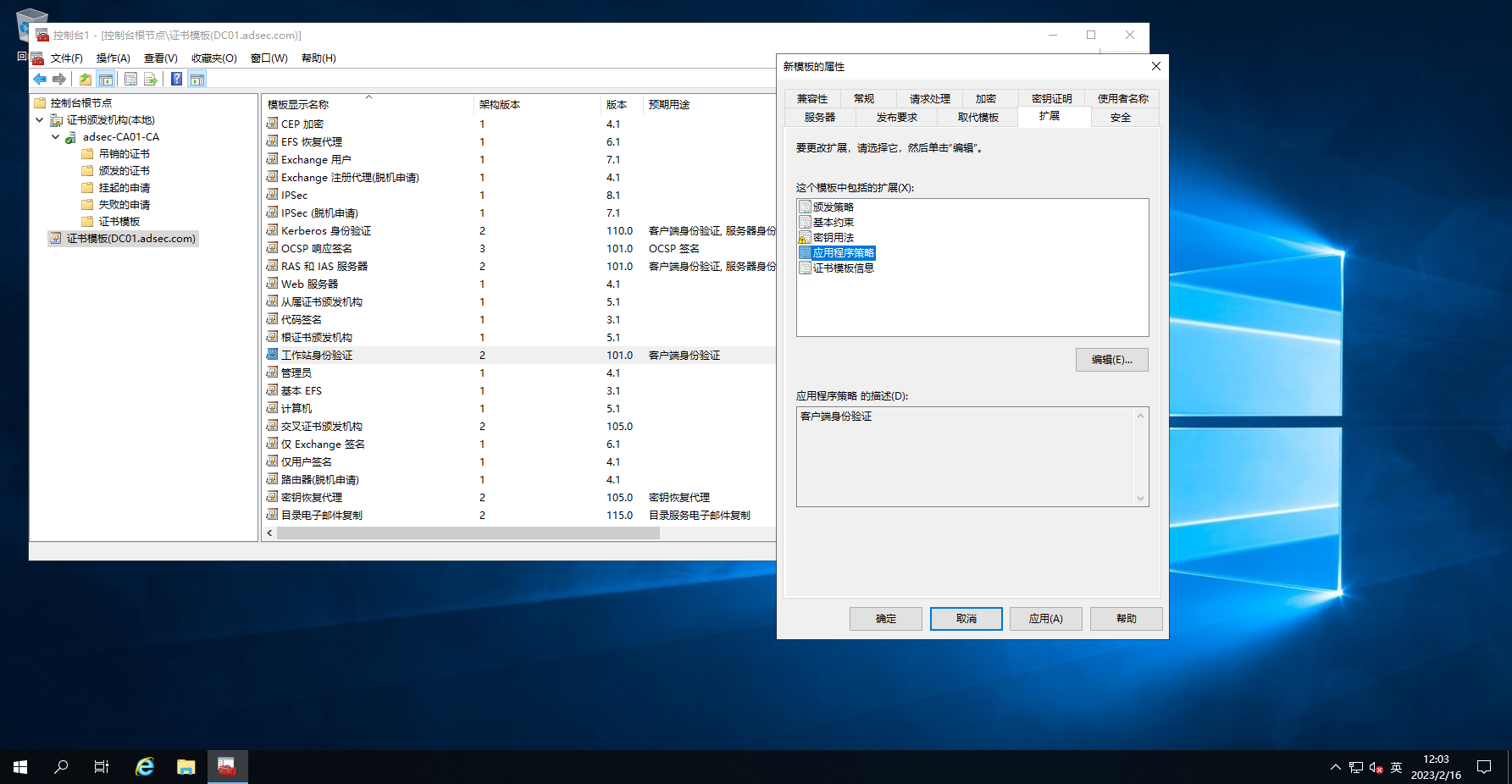The height and width of the screenshot is (784, 1512).
Task: Open the blue Help question mark icon
Action: tap(176, 80)
